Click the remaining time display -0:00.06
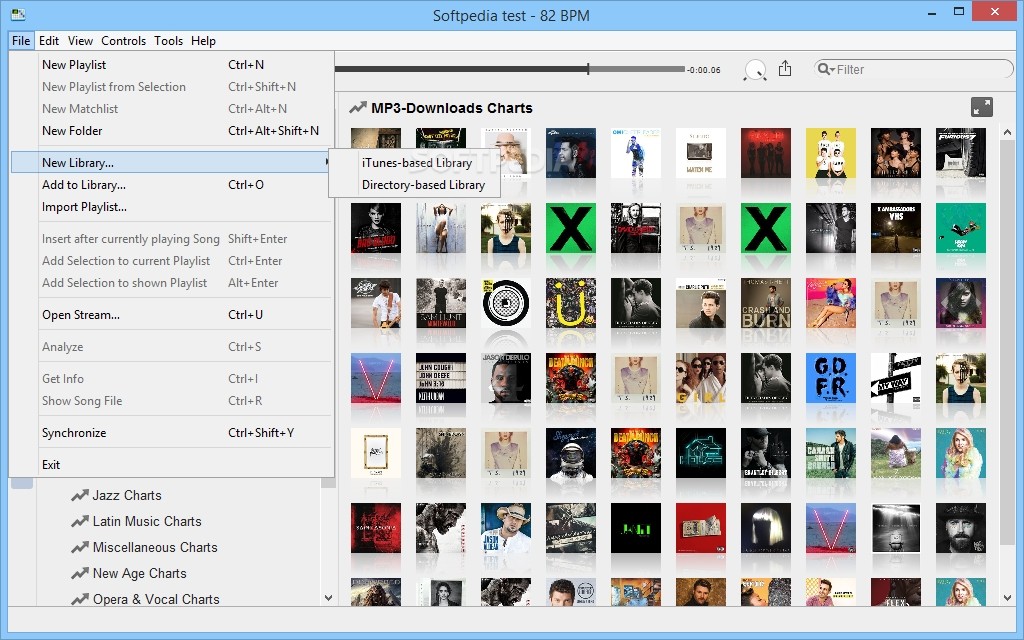 [704, 70]
